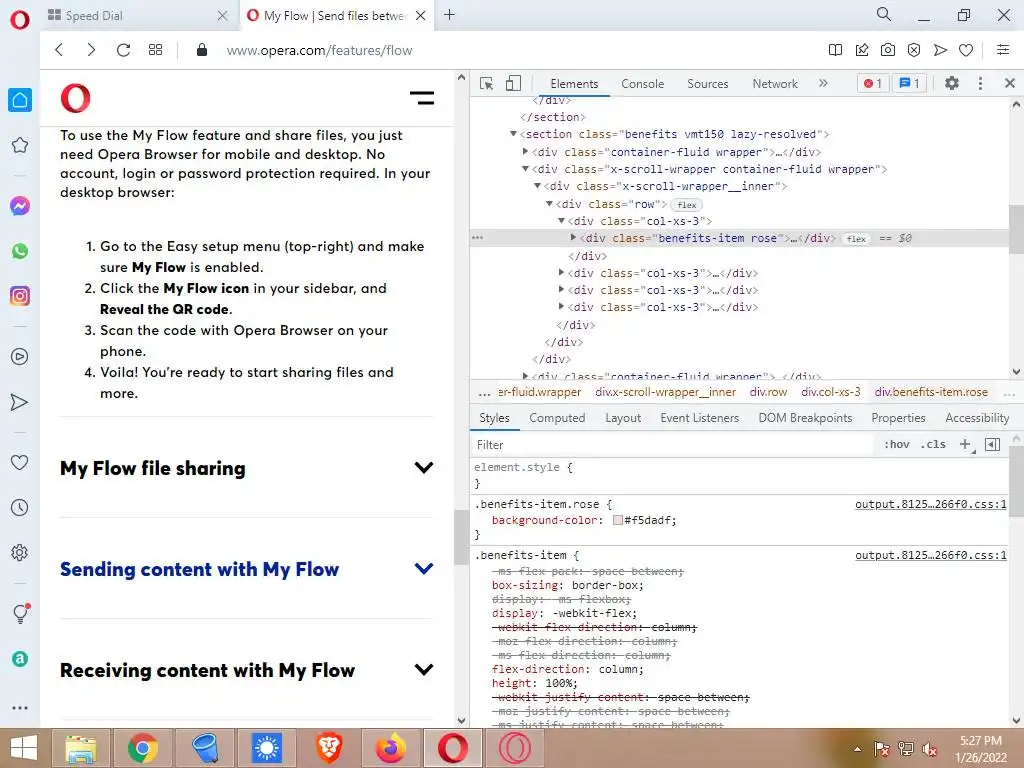Click the red errors count badge

pos(872,84)
